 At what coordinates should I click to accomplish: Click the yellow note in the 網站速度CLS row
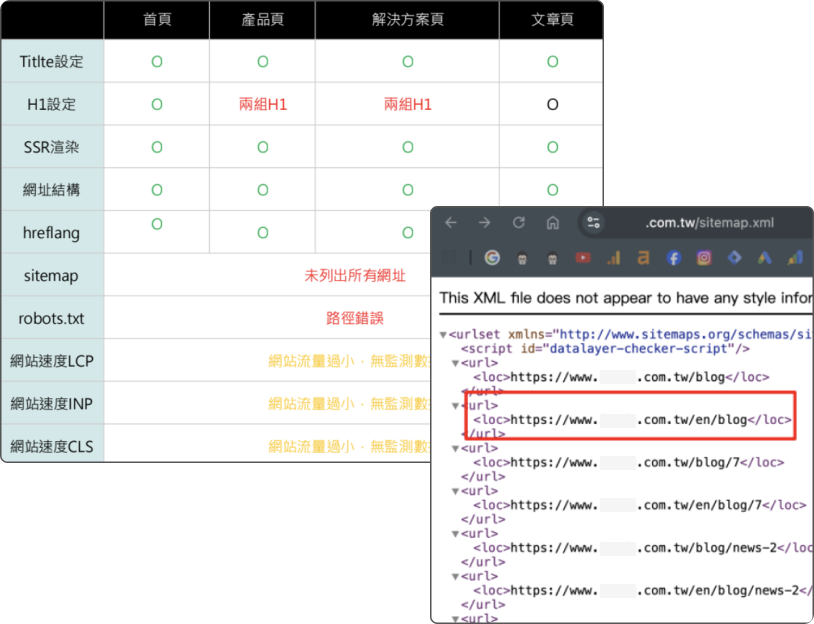pos(349,446)
